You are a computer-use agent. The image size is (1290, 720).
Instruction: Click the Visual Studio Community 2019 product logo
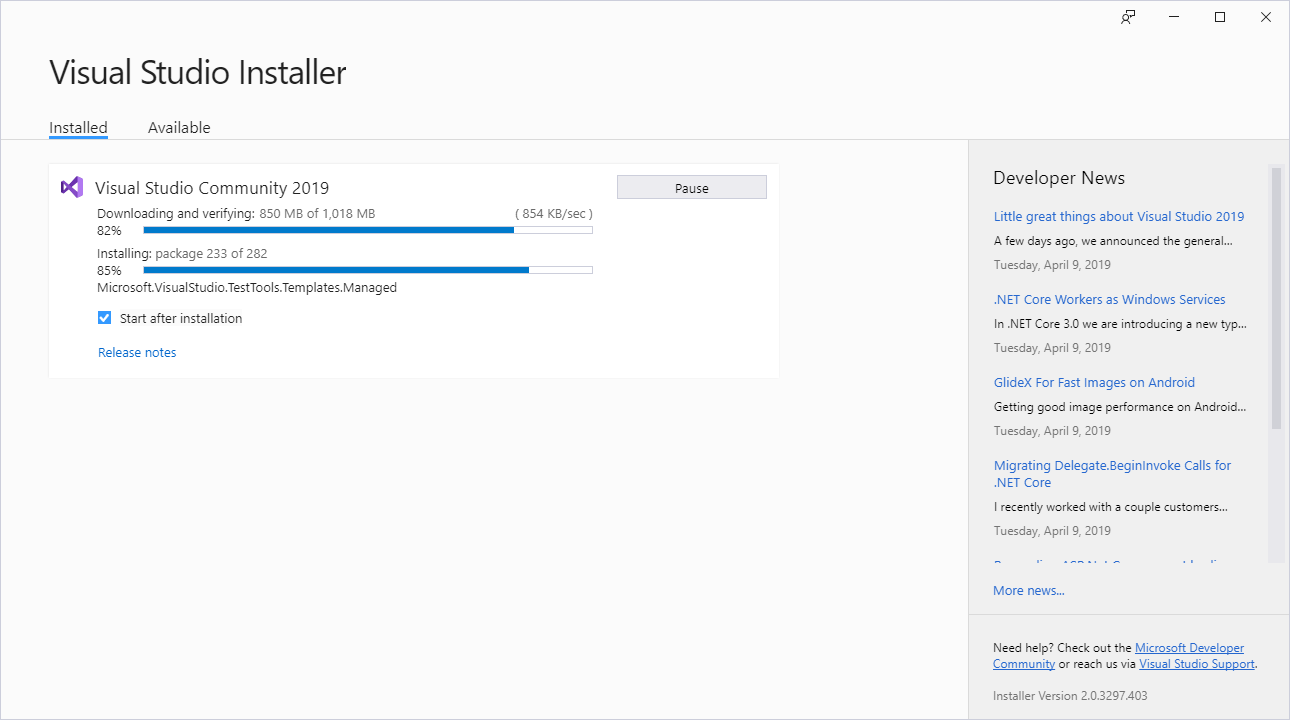71,187
